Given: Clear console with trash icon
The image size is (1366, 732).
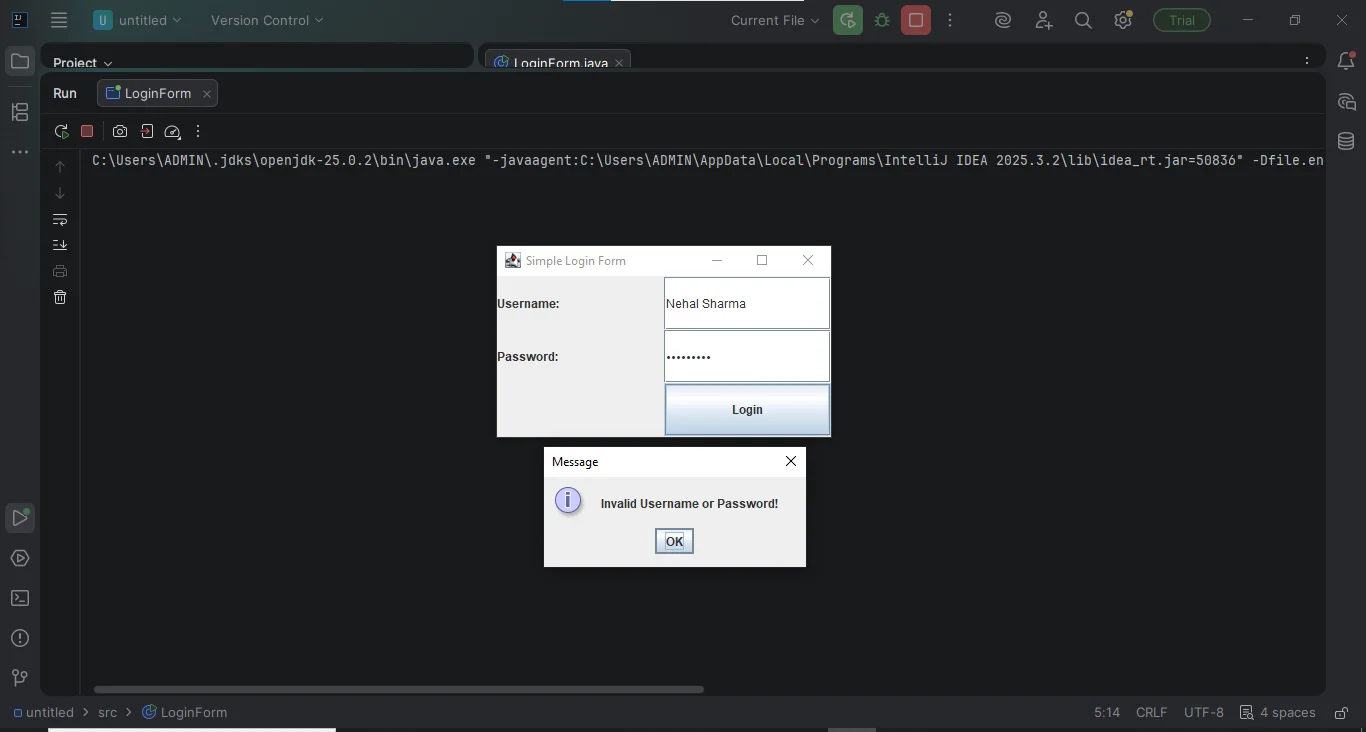Looking at the screenshot, I should pos(60,297).
